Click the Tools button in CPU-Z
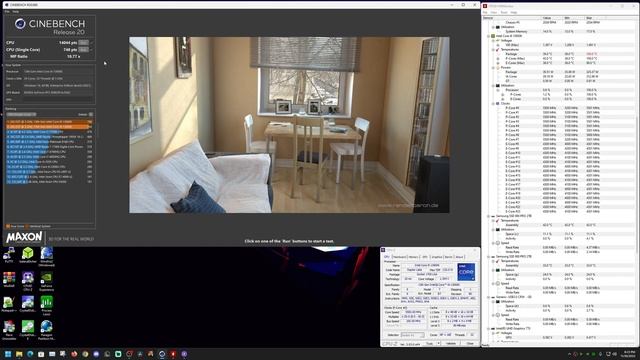The height and width of the screenshot is (360, 640). click(x=429, y=344)
